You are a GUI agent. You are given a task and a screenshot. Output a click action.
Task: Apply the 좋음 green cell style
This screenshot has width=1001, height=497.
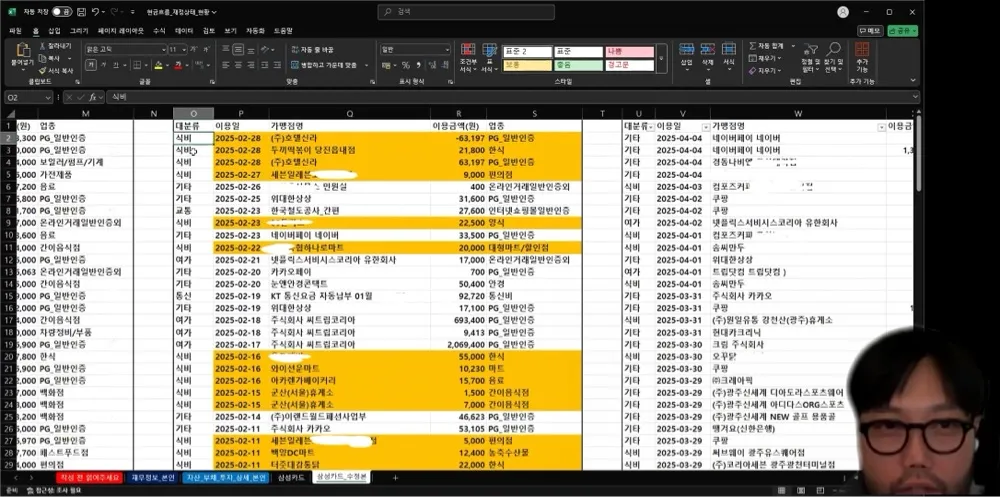click(578, 65)
